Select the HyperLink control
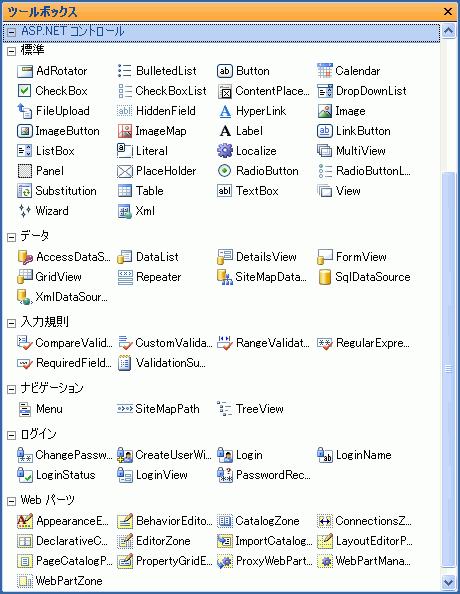 pos(252,111)
